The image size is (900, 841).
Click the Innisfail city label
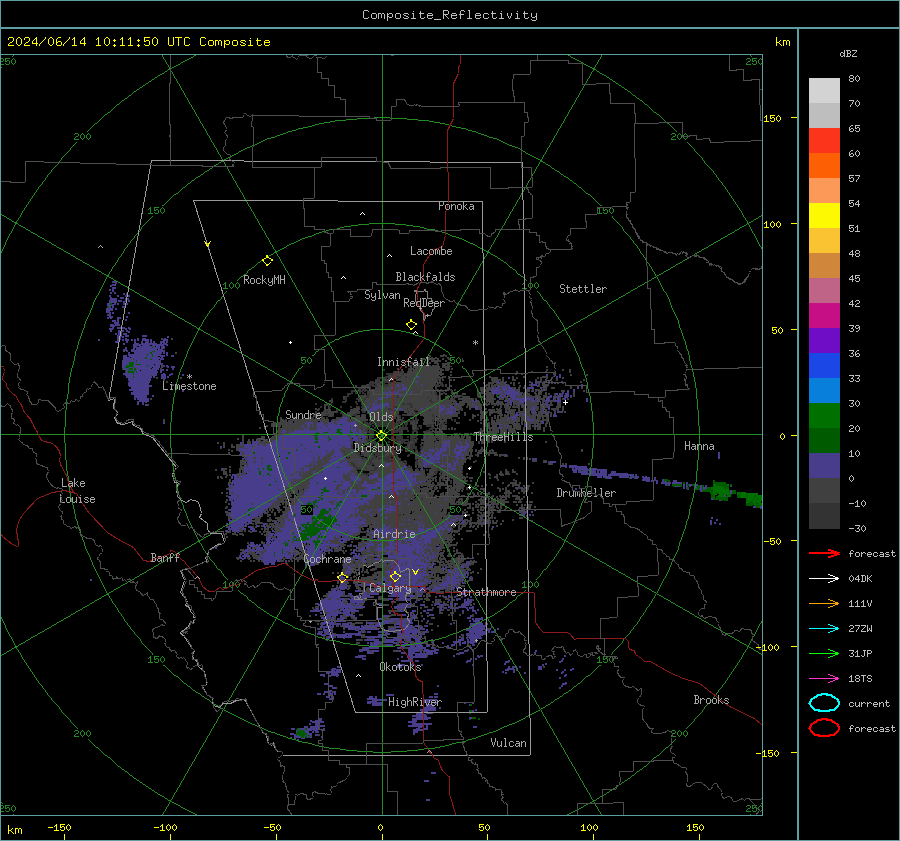tap(404, 362)
